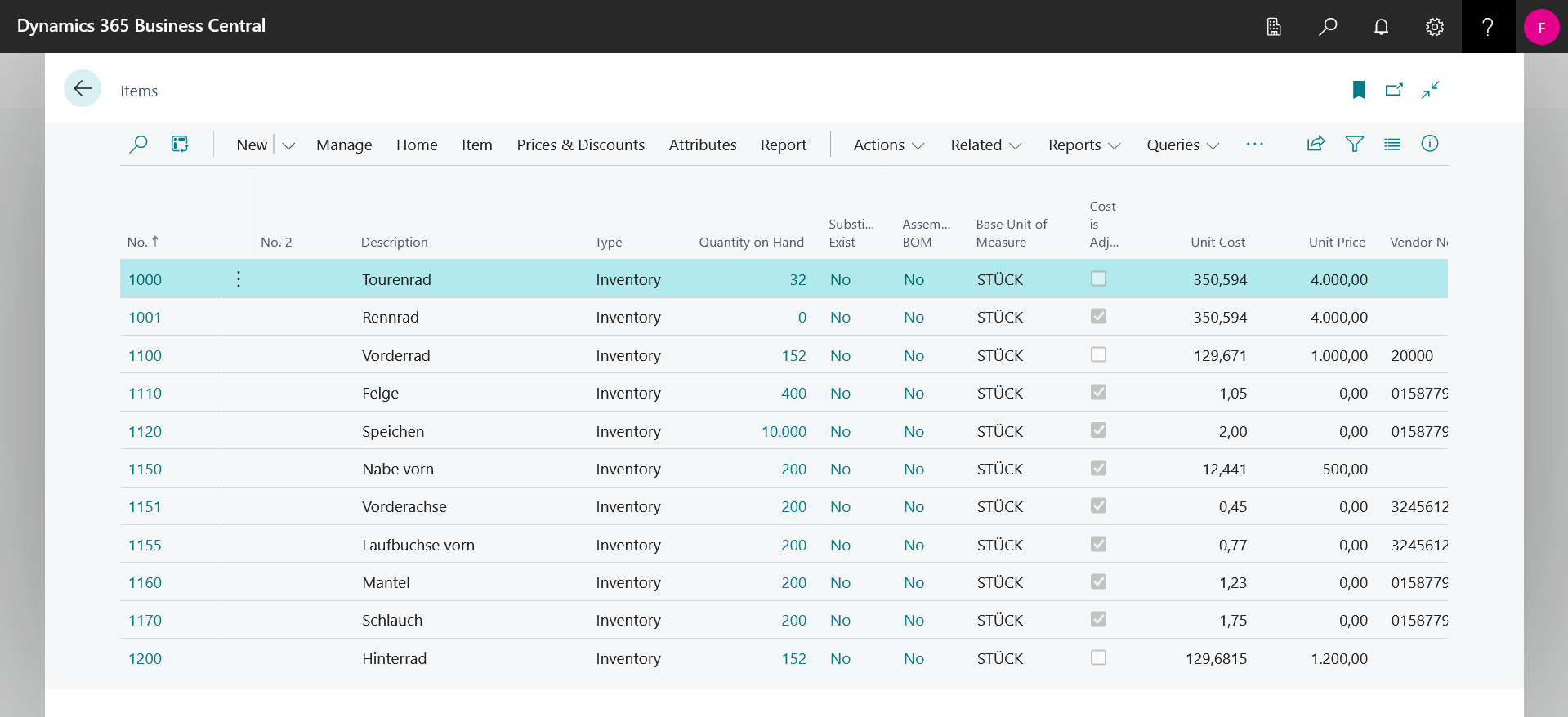Screen dimensions: 1568x717
Task: Click vendor number 20000 for Vorderrad
Action: [1412, 355]
